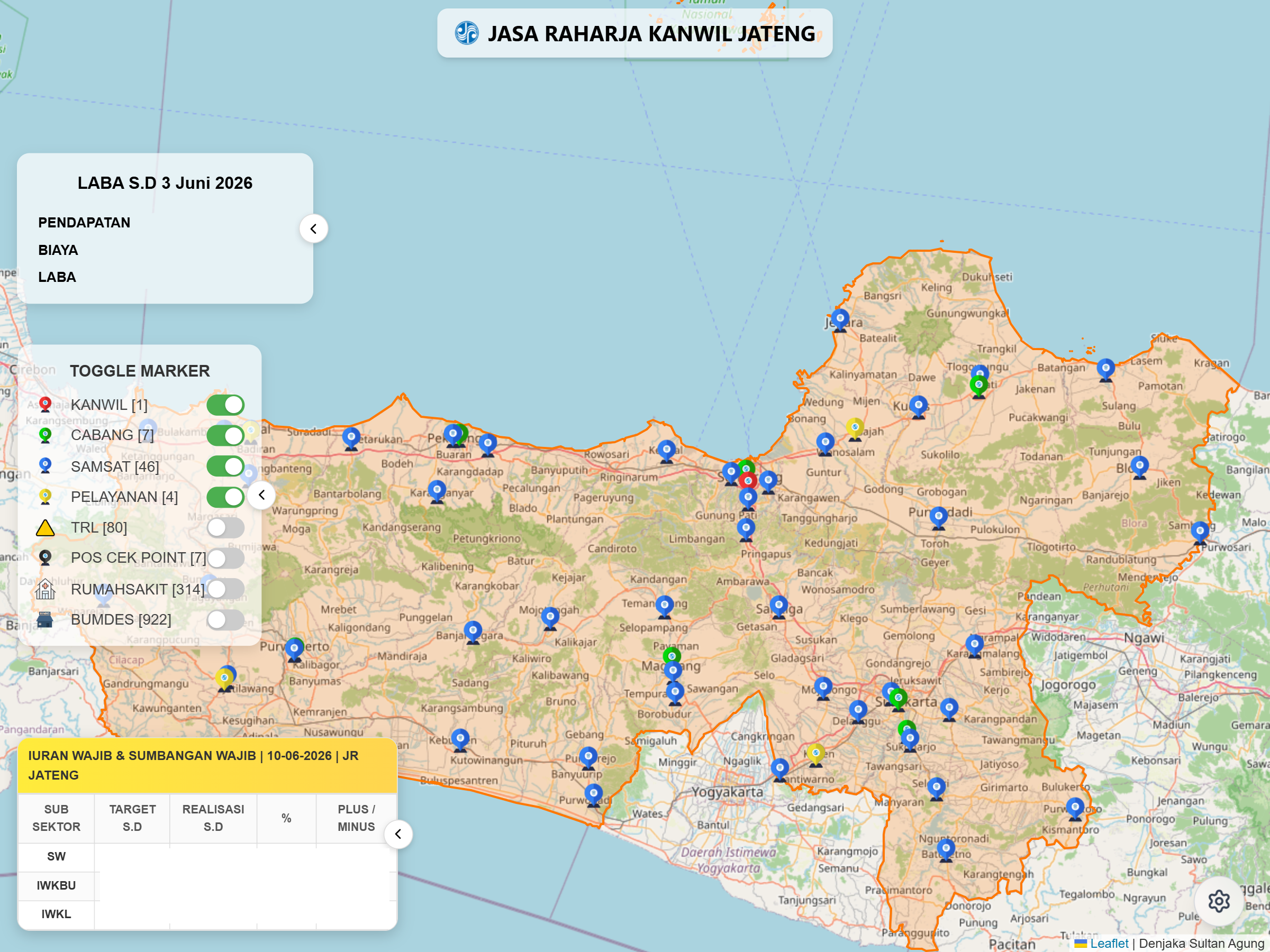Select the blue marker near Lasem

pos(1106,370)
